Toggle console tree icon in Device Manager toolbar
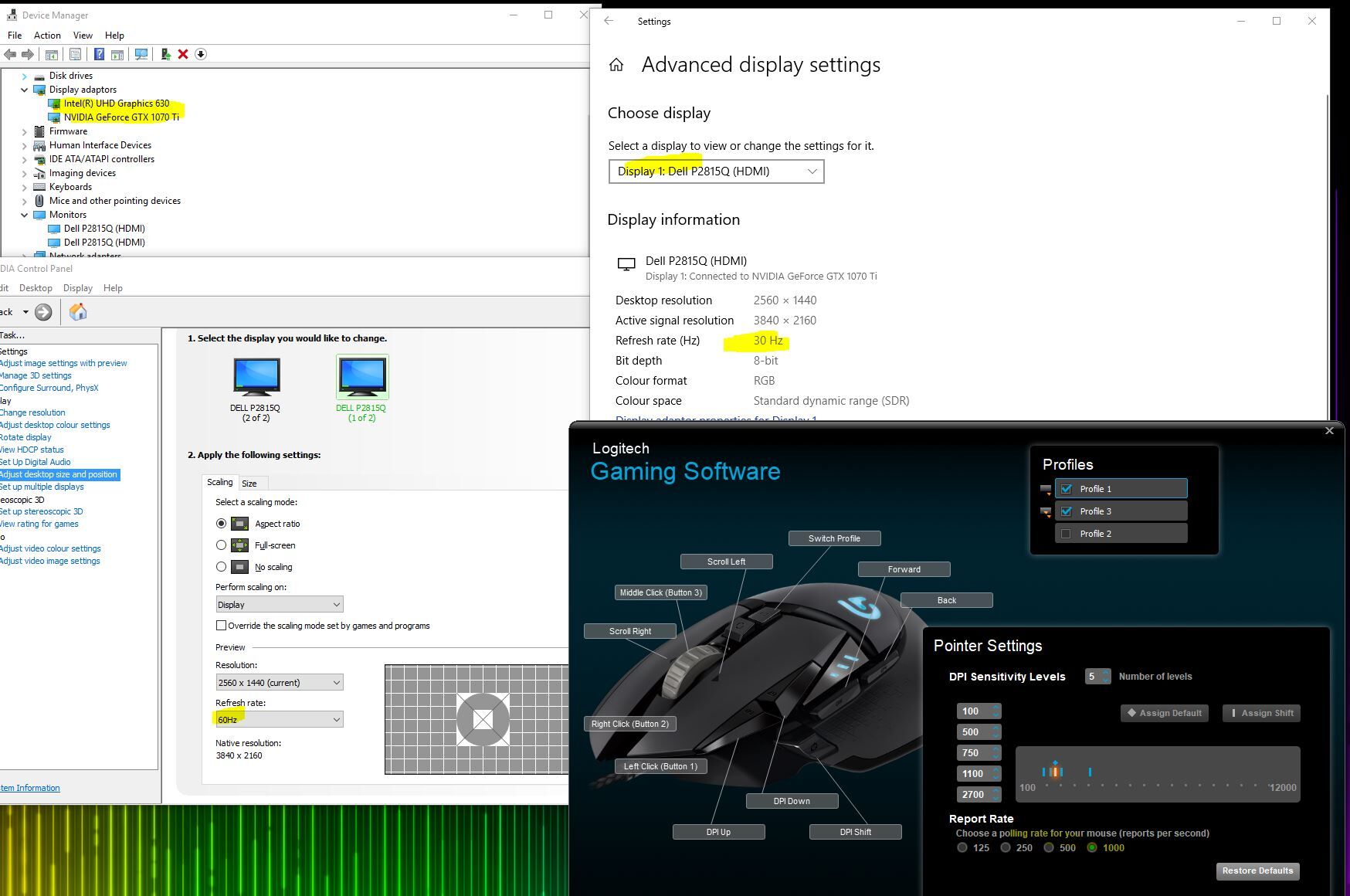The image size is (1350, 896). click(x=52, y=54)
